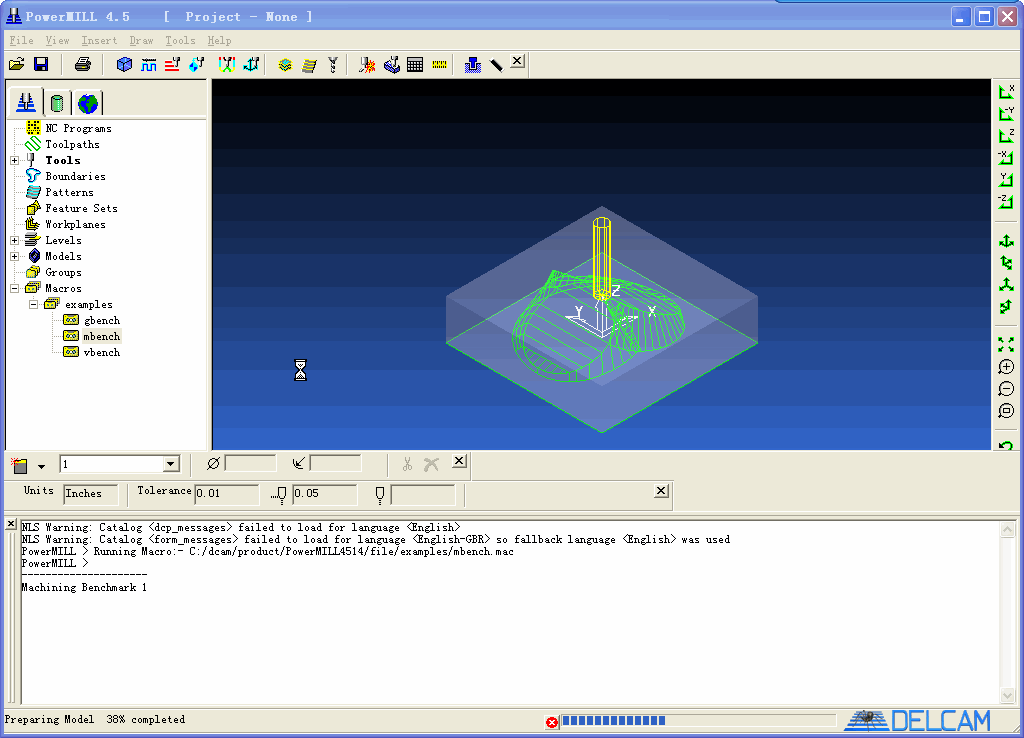Click the Tolerance input field

[x=227, y=493]
